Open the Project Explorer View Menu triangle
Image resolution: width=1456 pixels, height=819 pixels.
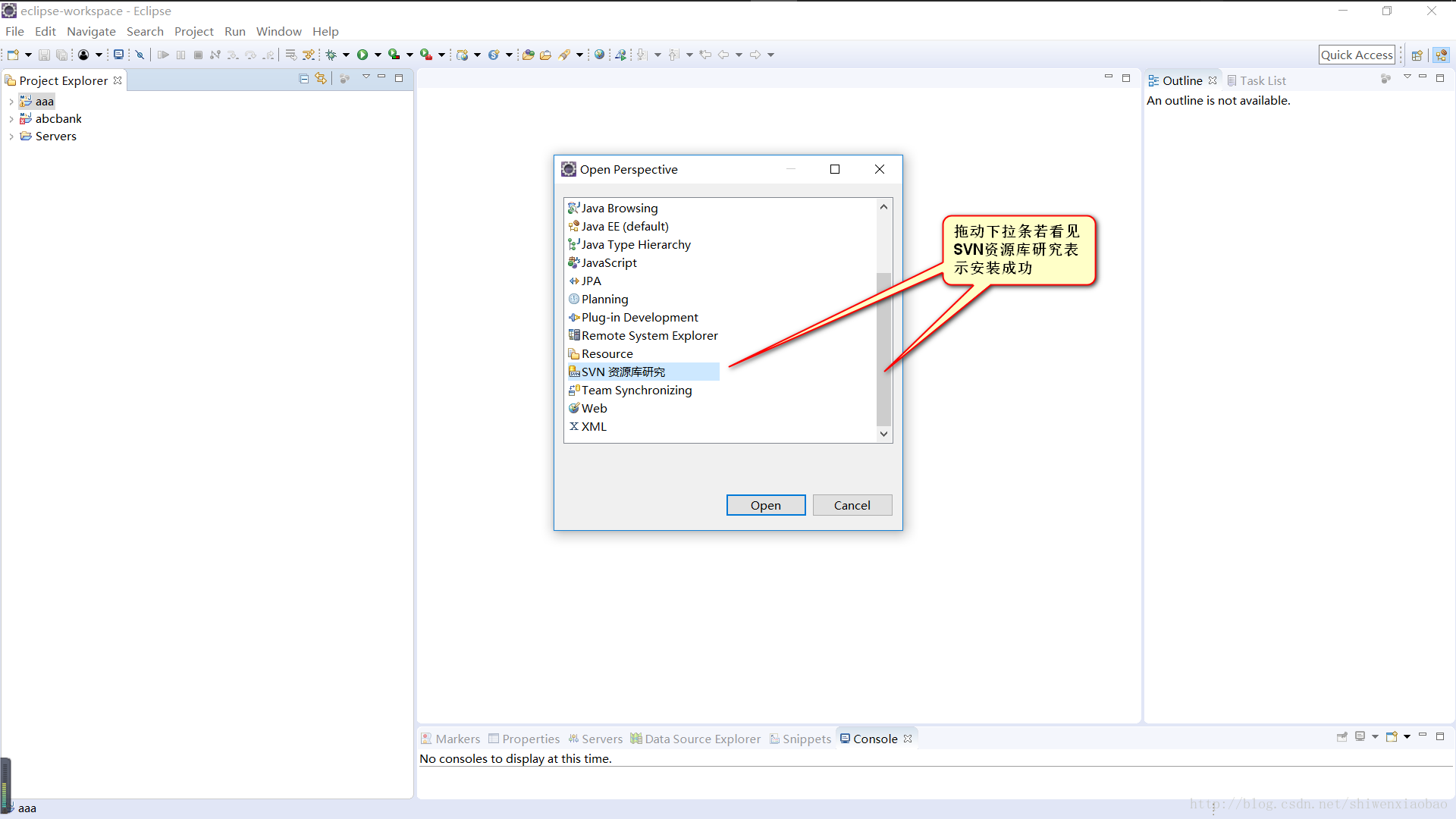pos(366,77)
